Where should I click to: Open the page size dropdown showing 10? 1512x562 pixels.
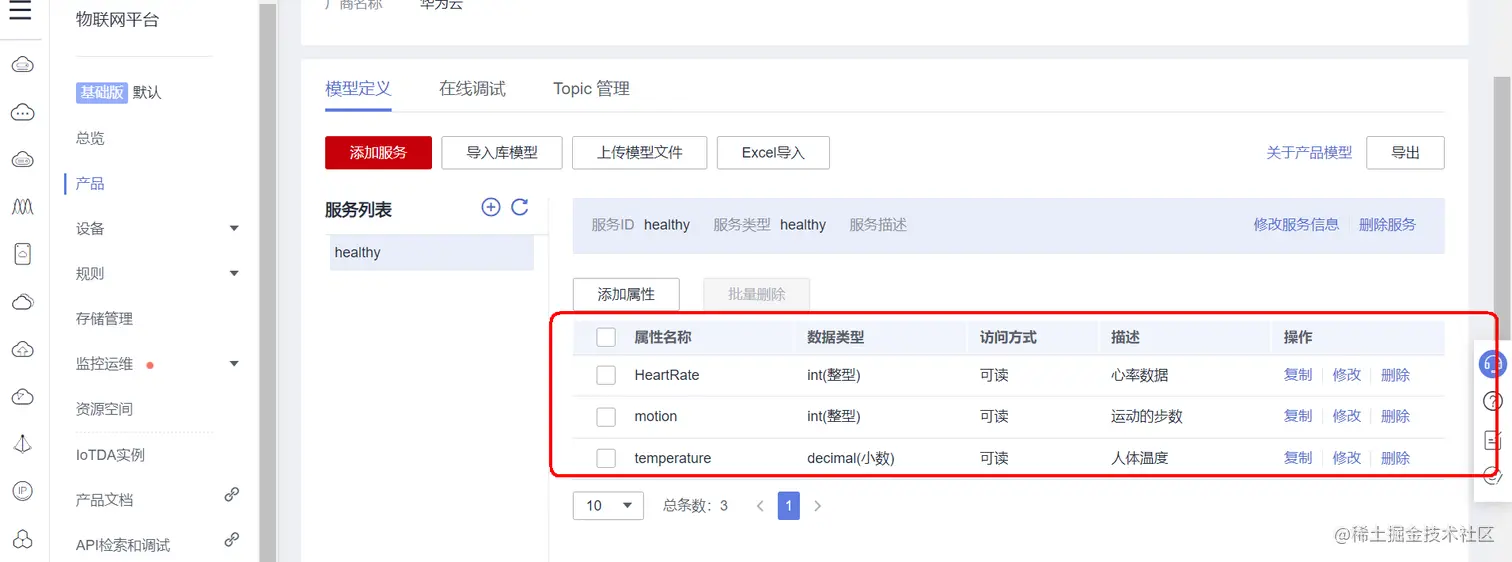point(608,505)
